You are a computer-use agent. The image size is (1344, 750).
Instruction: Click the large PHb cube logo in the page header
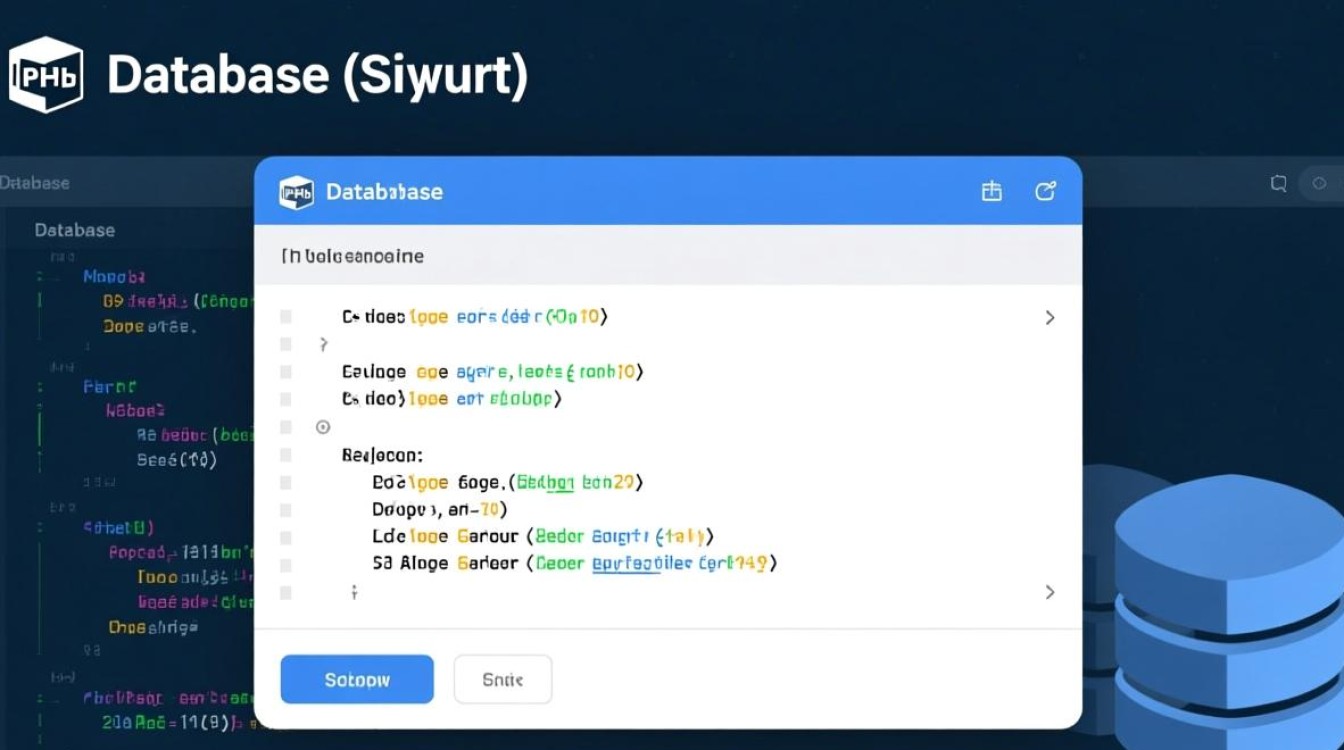click(x=45, y=75)
